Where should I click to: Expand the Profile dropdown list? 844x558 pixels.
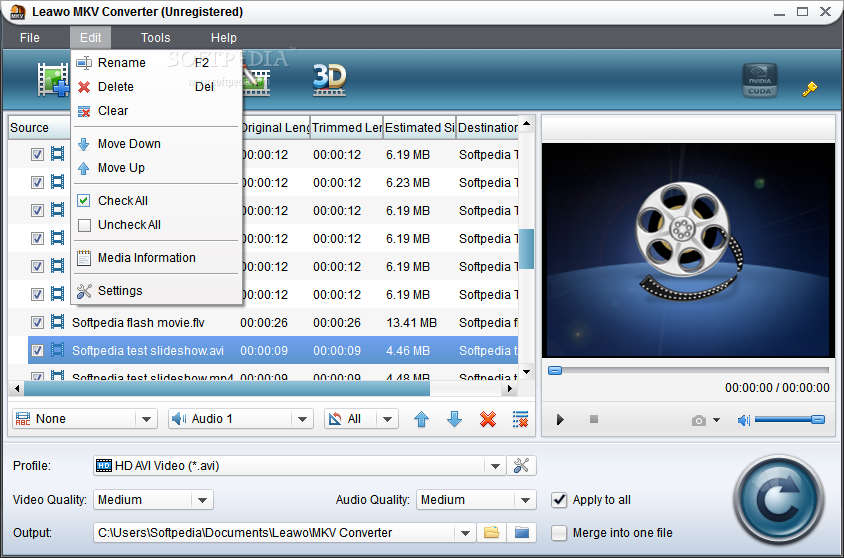click(x=495, y=466)
